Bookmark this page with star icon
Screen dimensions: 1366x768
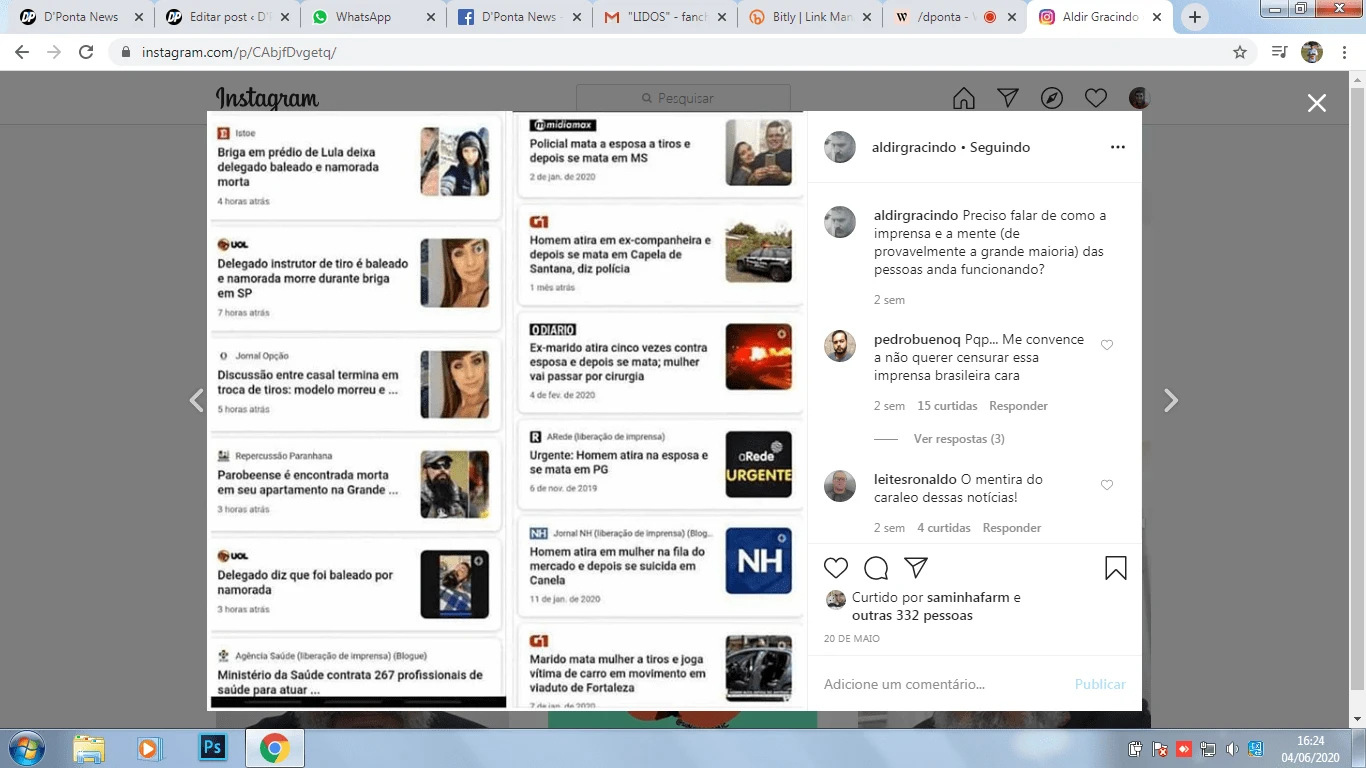click(1240, 52)
